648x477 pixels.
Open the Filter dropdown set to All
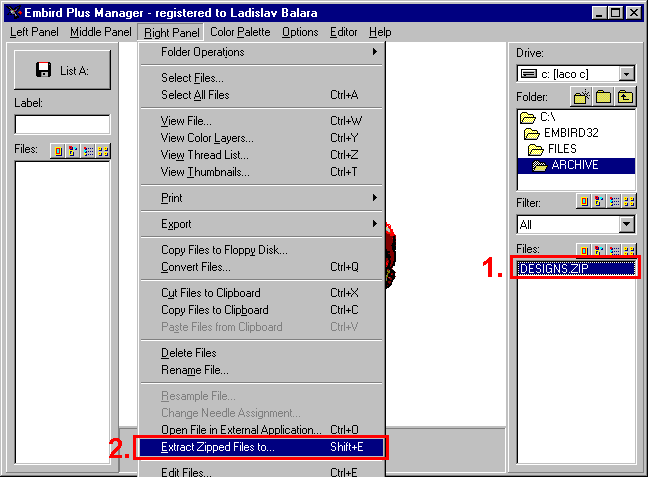(x=627, y=224)
